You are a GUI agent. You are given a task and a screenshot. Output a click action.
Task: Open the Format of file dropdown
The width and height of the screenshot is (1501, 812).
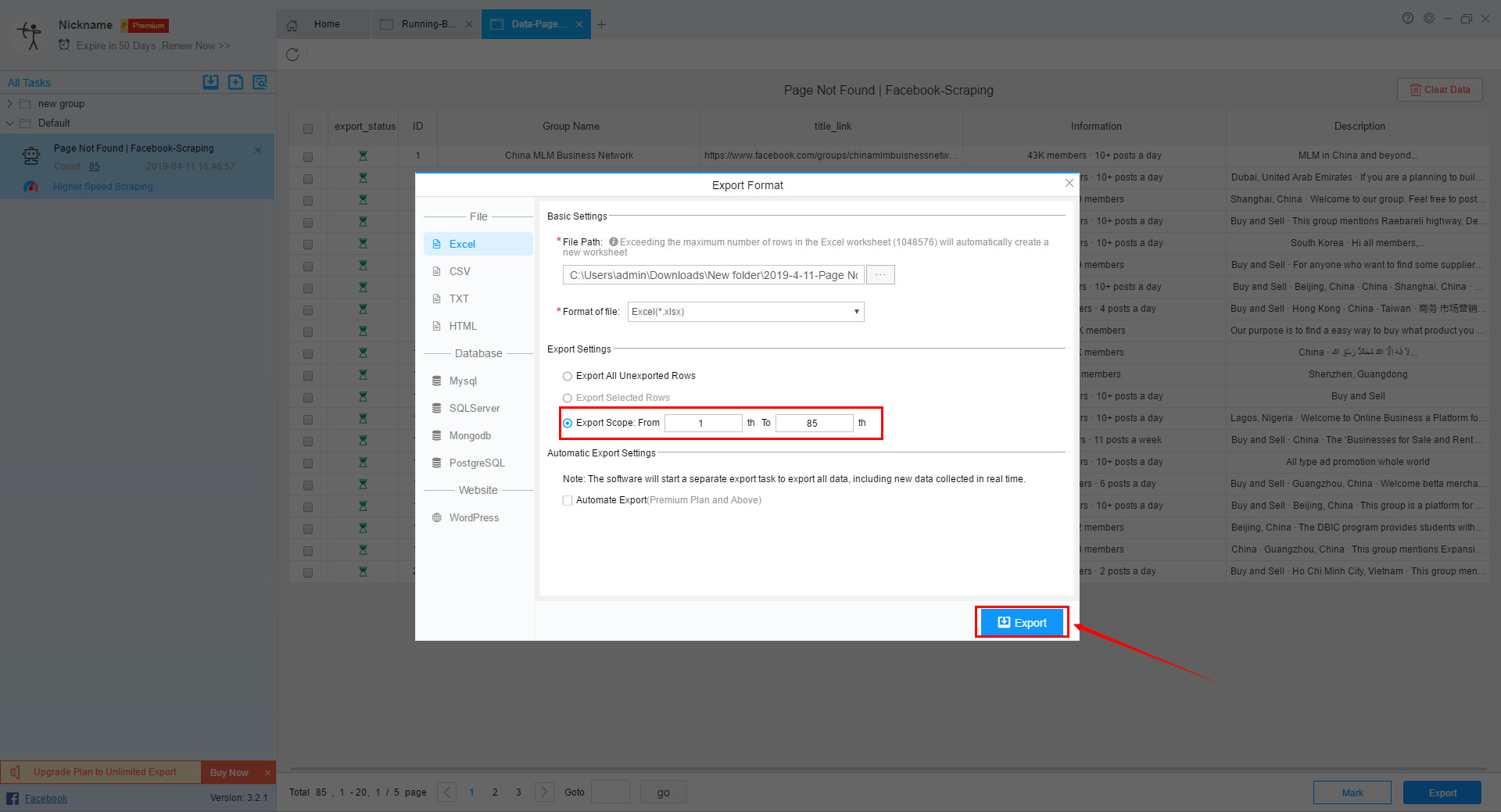pos(746,311)
